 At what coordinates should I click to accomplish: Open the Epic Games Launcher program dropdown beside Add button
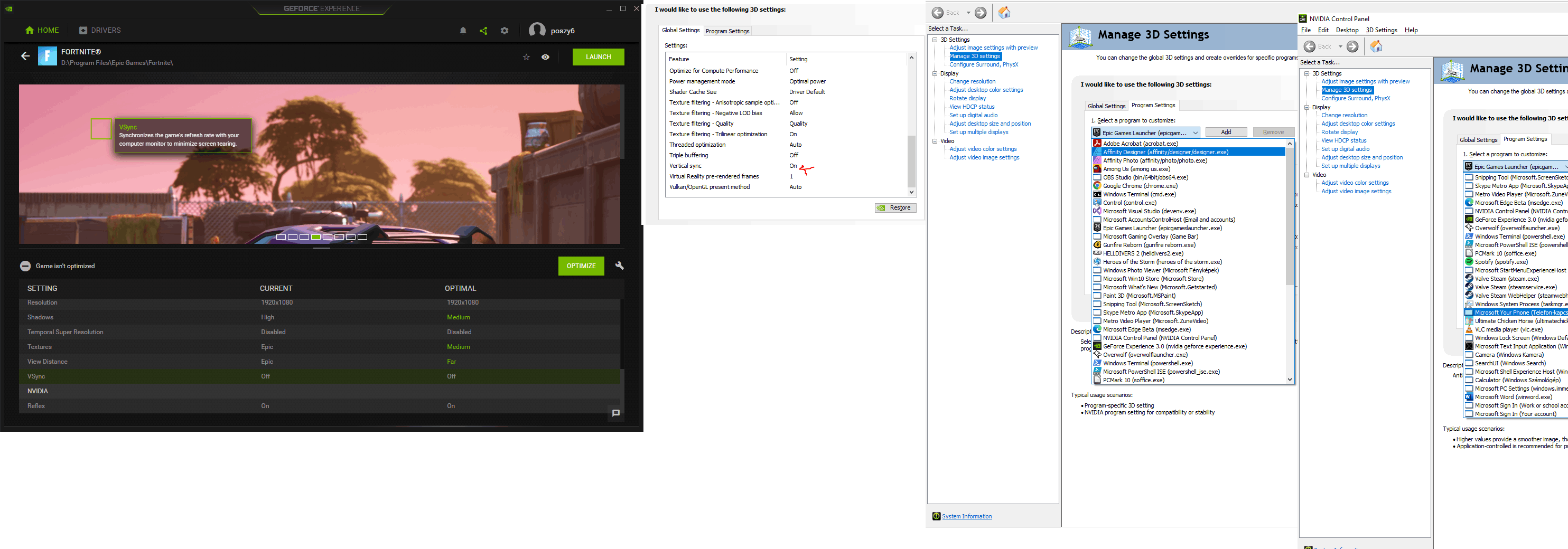(x=1145, y=132)
